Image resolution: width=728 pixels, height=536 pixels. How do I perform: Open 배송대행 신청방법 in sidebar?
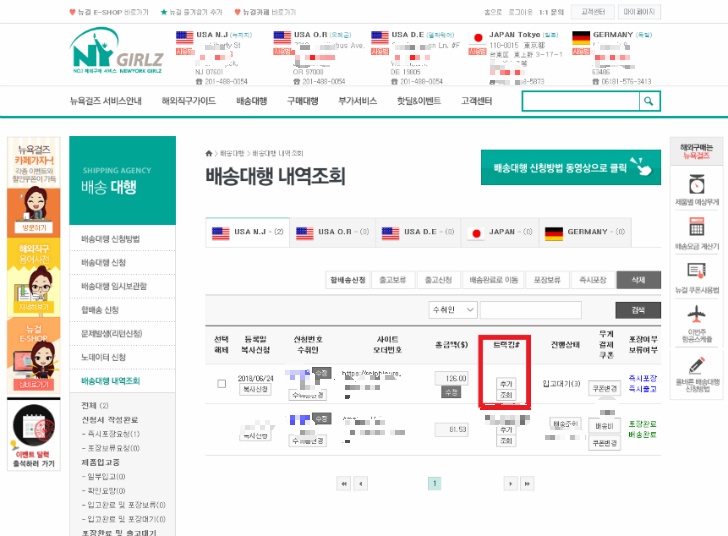[x=110, y=239]
